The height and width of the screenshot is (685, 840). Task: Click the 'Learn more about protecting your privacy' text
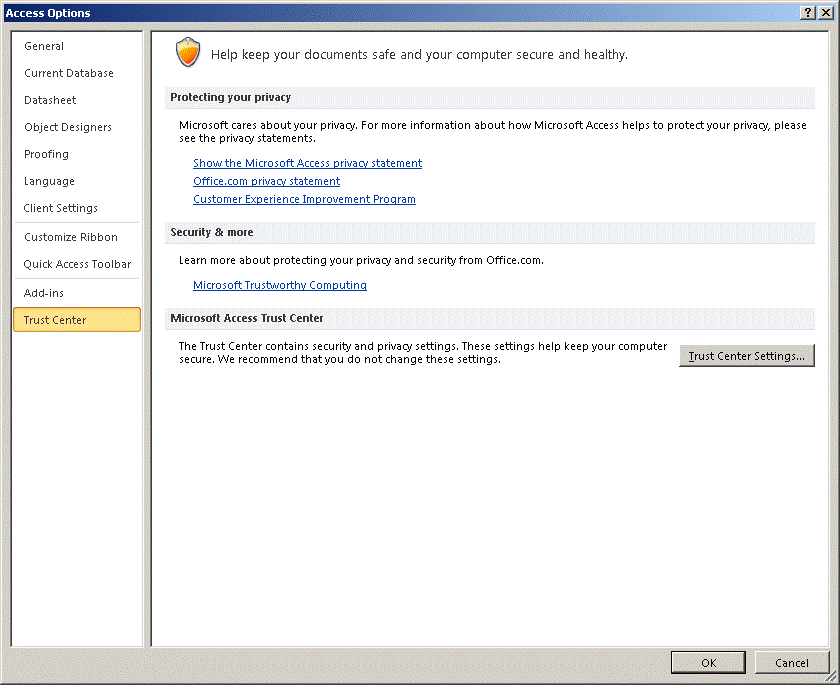pyautogui.click(x=361, y=260)
